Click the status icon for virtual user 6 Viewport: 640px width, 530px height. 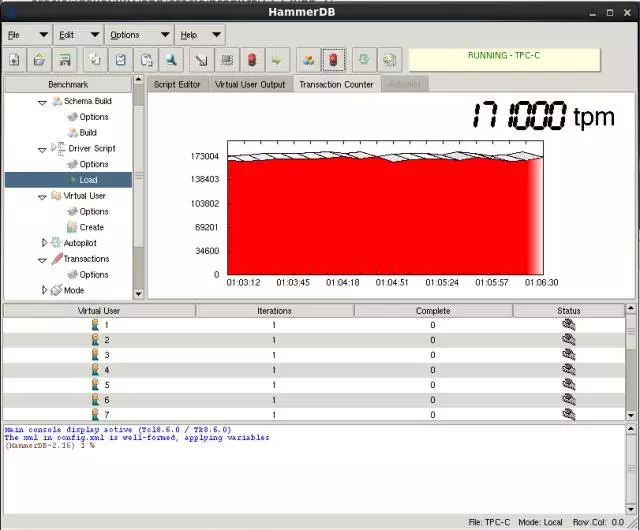(x=569, y=399)
